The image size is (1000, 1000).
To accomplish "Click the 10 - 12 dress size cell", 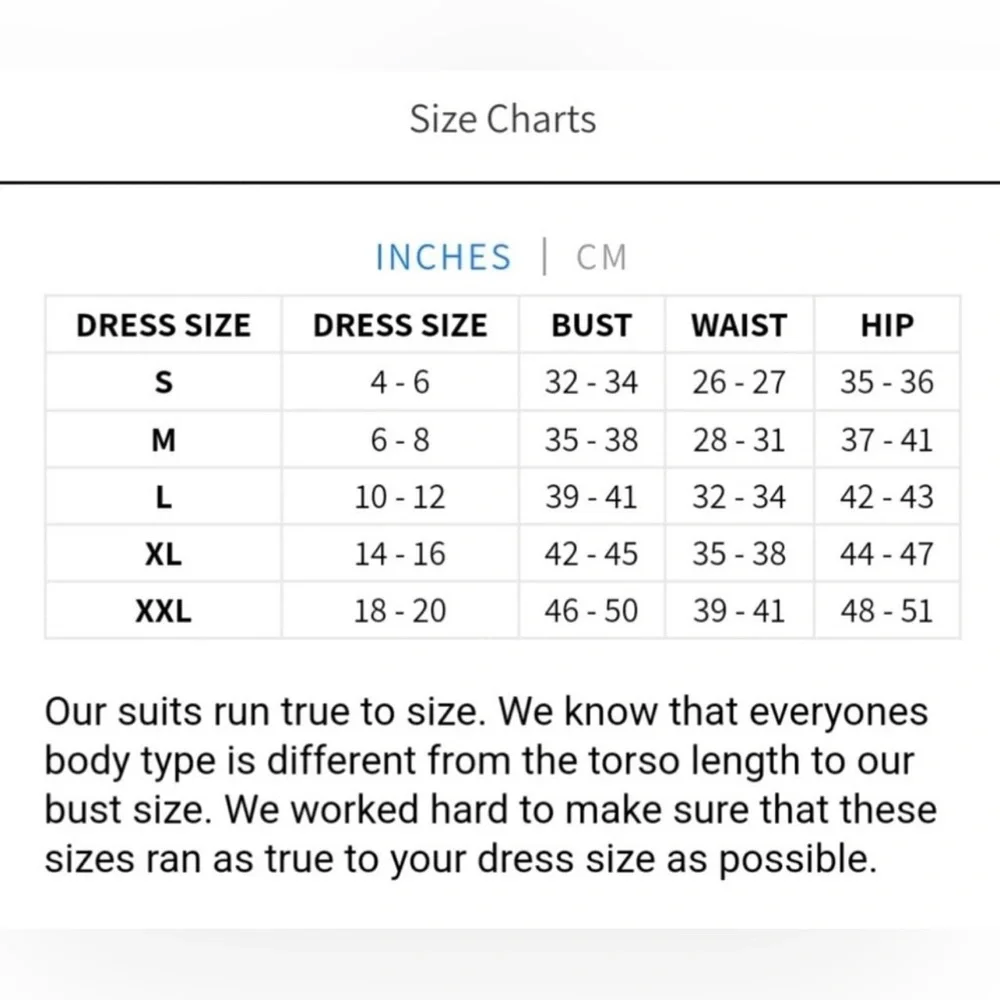I will click(400, 497).
